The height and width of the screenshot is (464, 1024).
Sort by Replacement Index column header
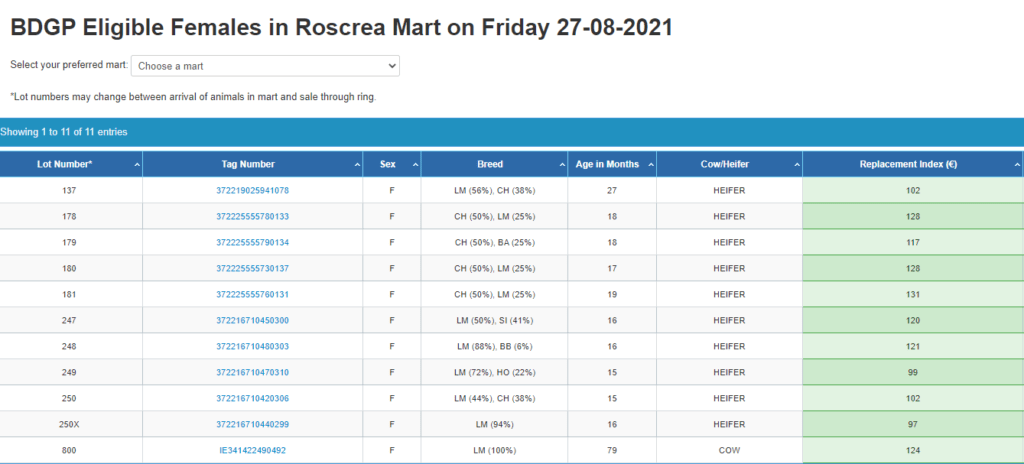913,165
